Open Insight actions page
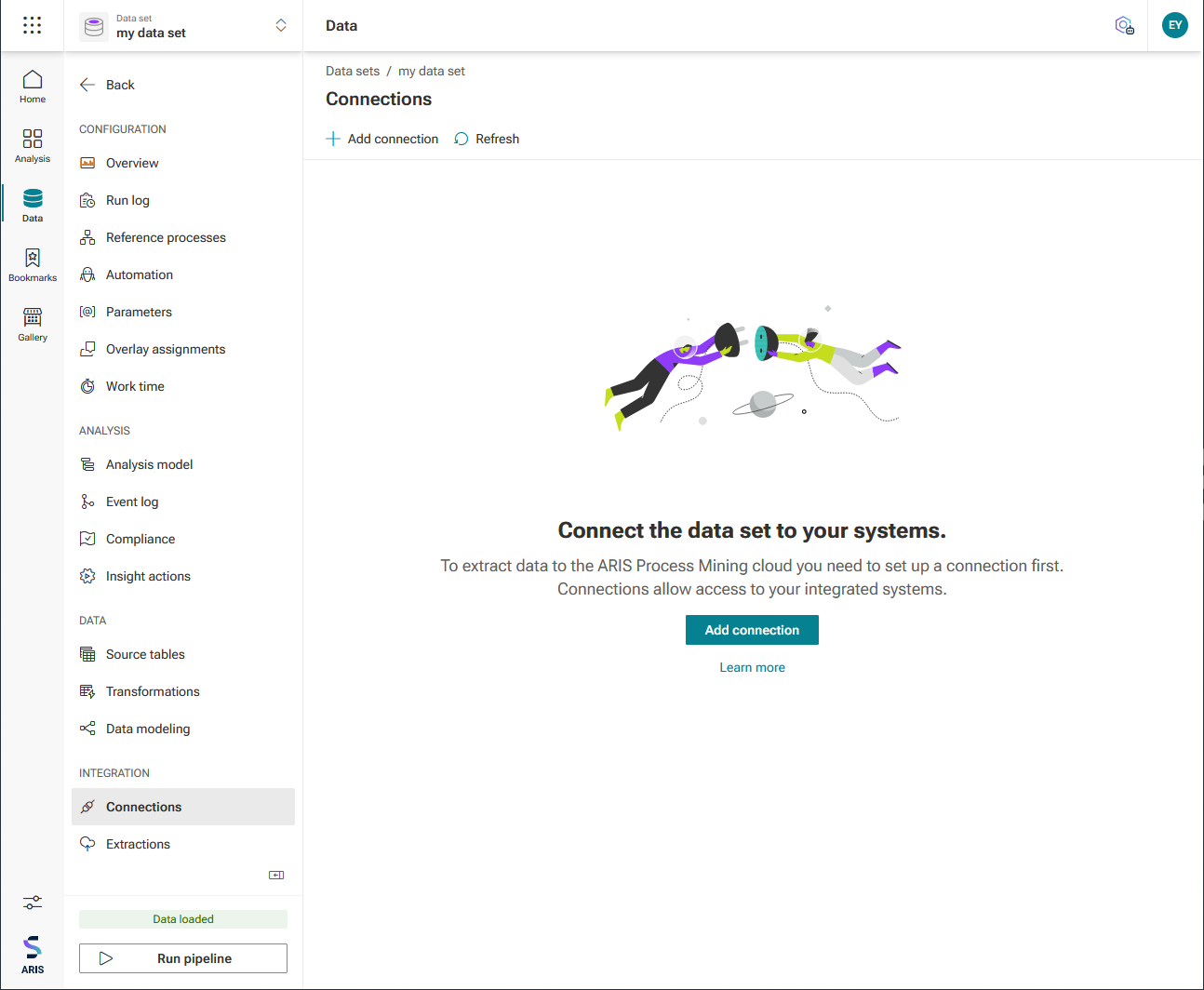 tap(183, 576)
